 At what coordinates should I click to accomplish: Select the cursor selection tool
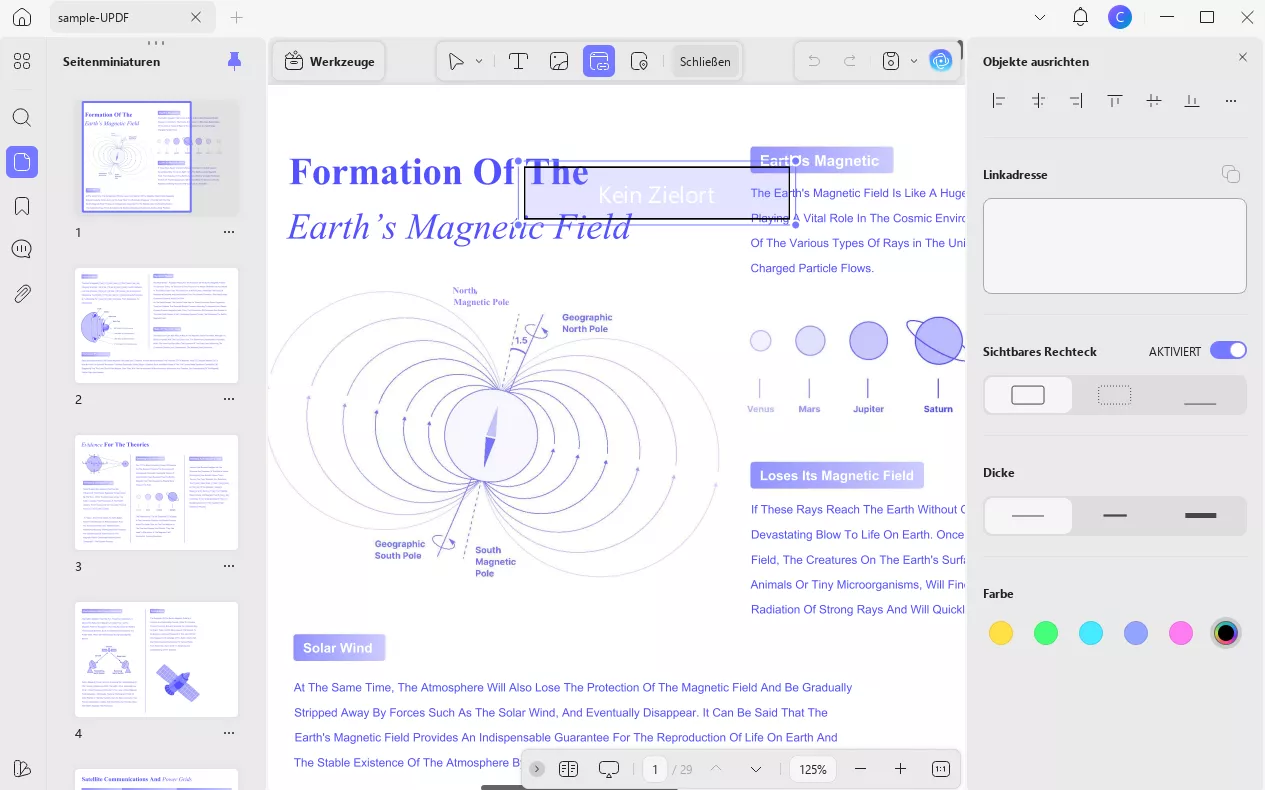[x=456, y=61]
